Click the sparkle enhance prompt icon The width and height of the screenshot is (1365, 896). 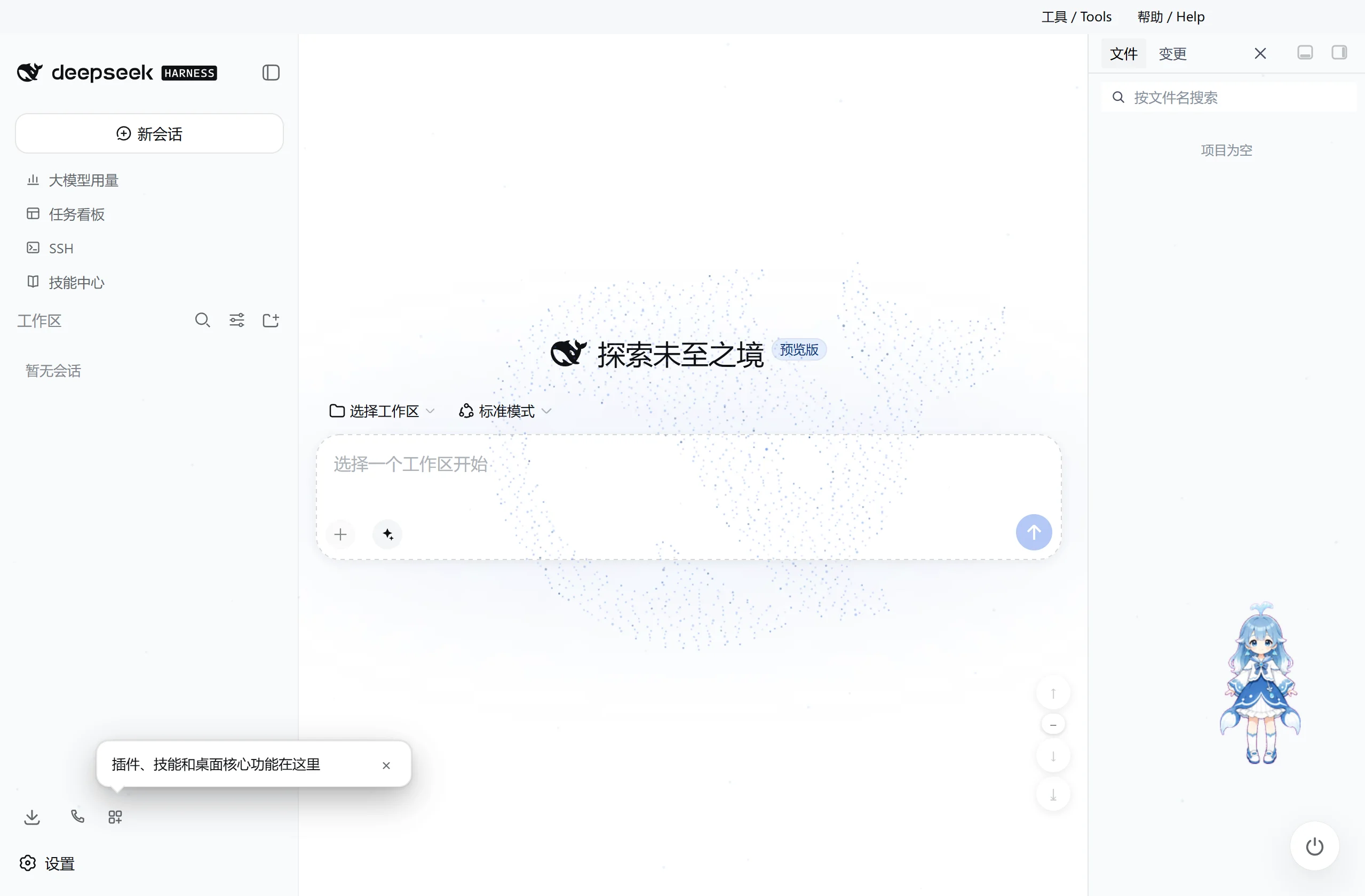pos(388,534)
